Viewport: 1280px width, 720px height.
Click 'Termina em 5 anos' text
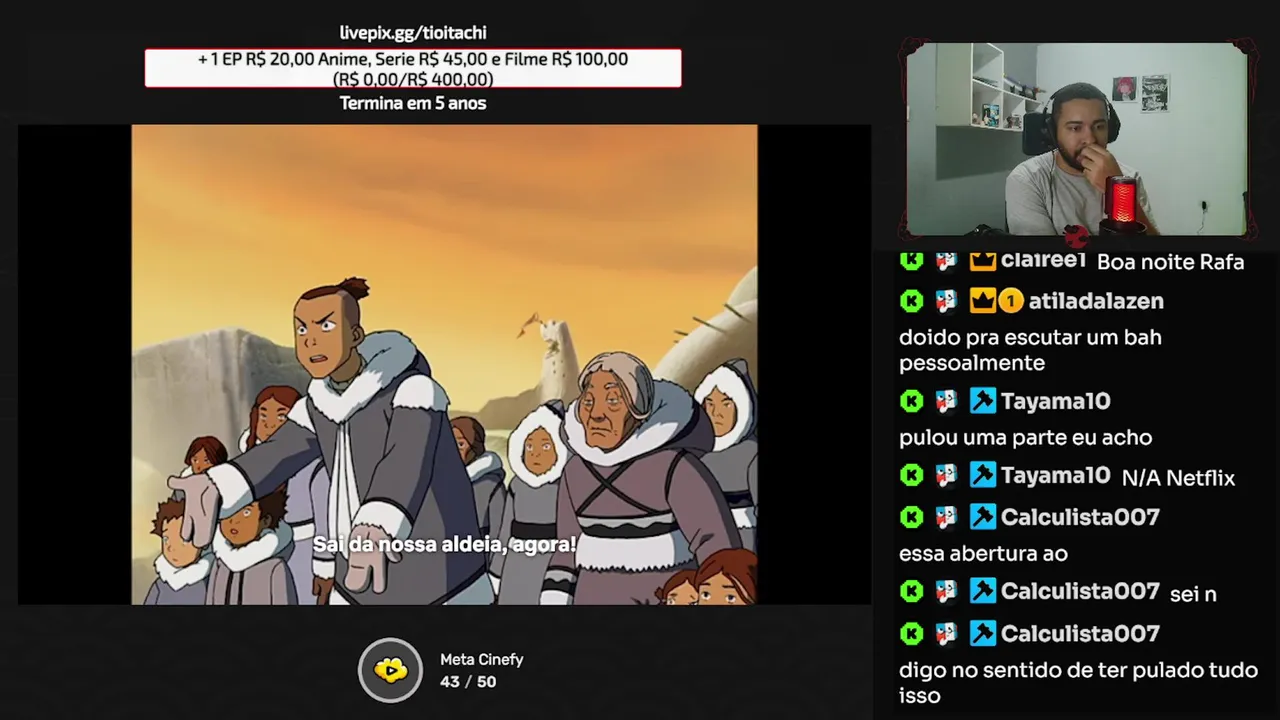[x=413, y=103]
